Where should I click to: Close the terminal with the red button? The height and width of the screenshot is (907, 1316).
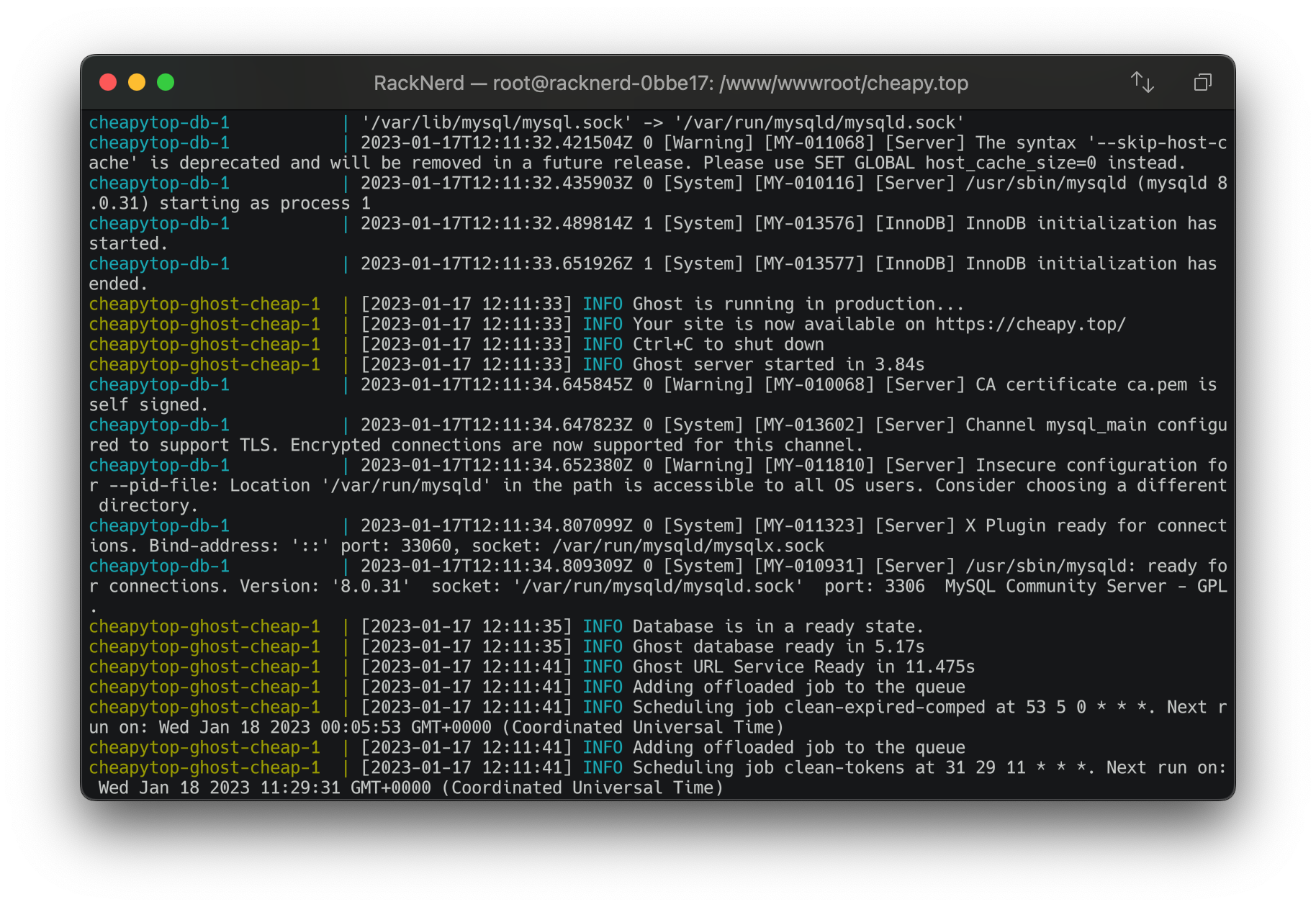[x=108, y=82]
